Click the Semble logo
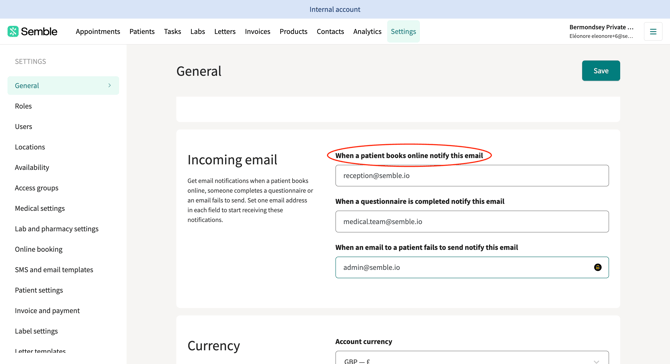 [x=32, y=31]
